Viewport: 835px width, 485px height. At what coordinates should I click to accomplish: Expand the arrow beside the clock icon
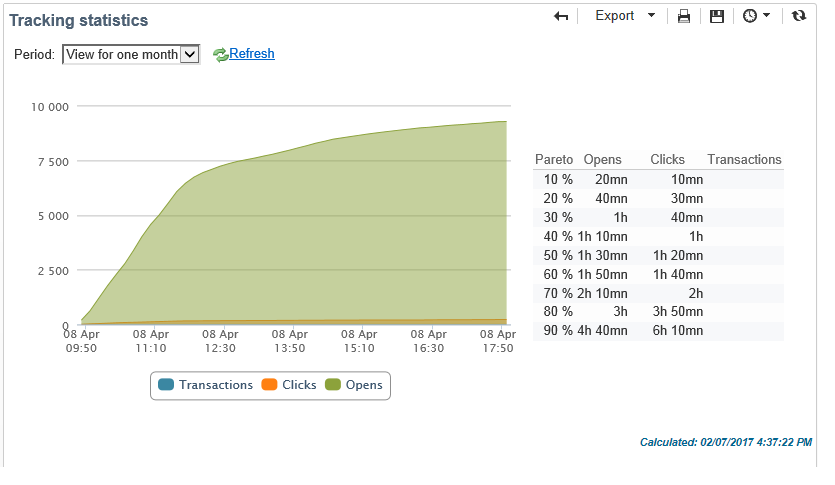pos(767,15)
